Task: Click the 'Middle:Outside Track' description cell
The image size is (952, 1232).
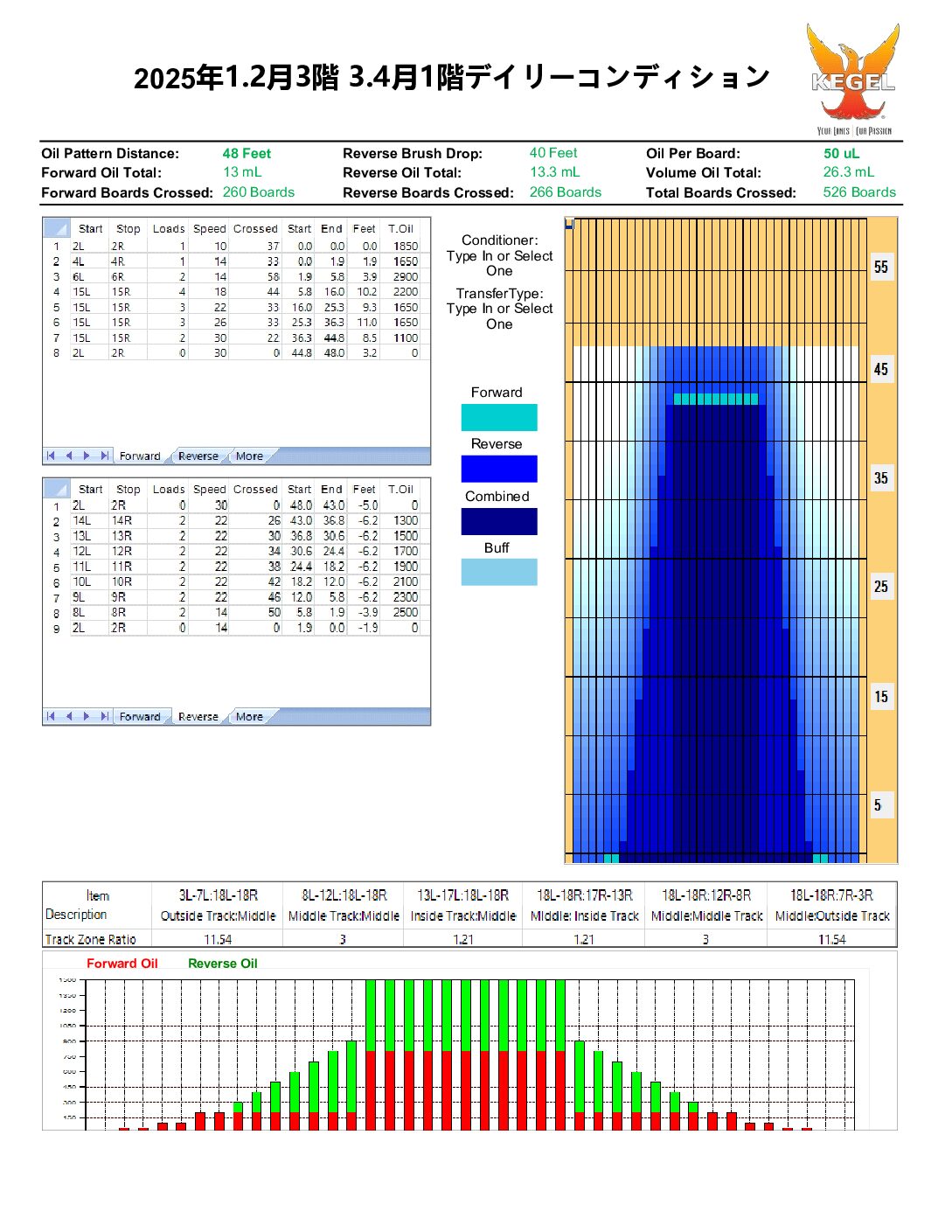Action: pos(832,916)
